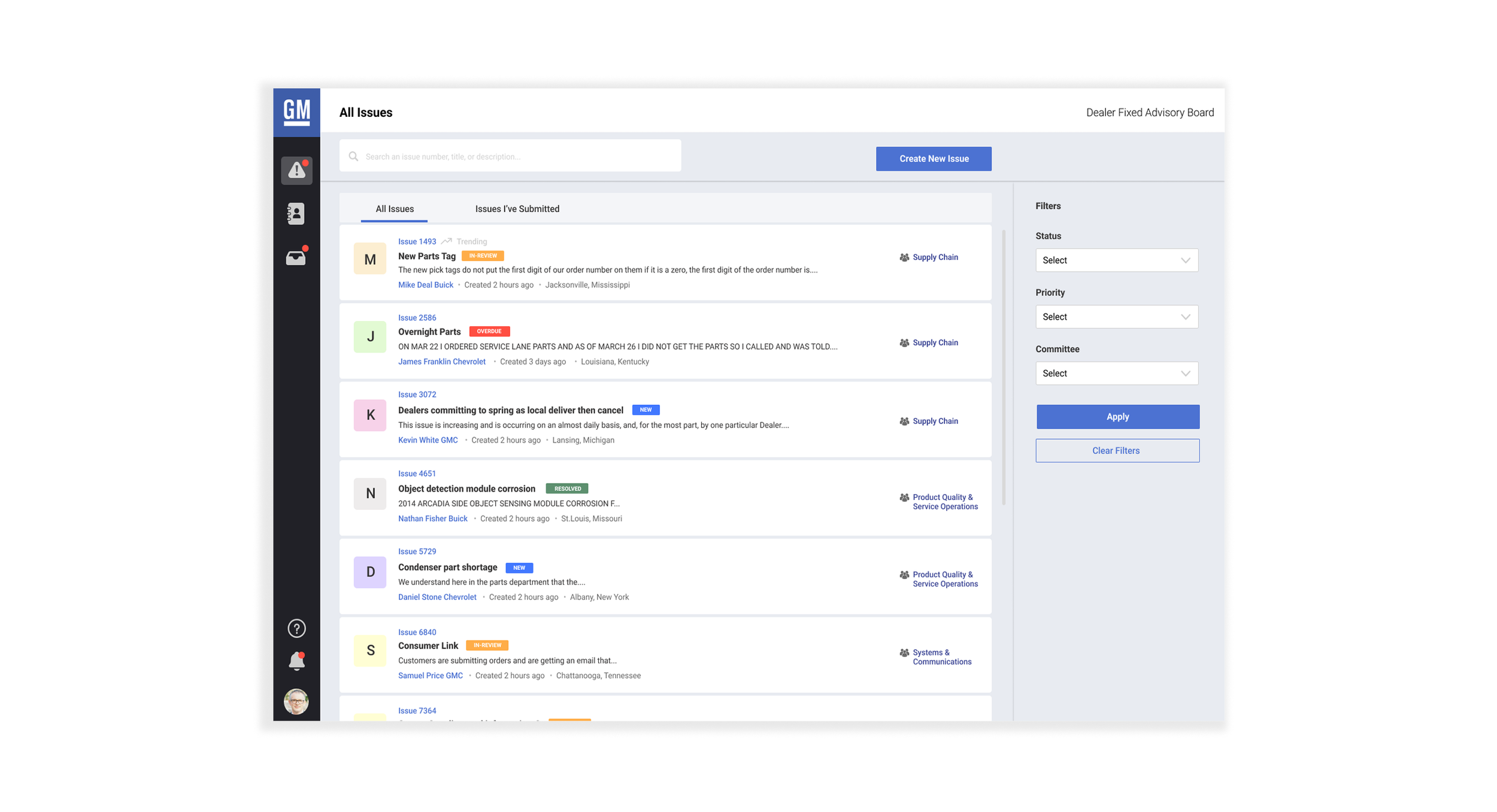Expand the Committee filter dropdown
1497x812 pixels.
1116,373
